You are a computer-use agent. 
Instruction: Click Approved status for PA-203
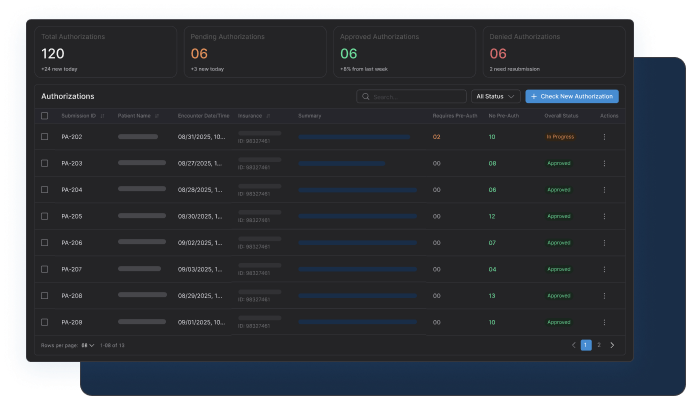click(559, 163)
